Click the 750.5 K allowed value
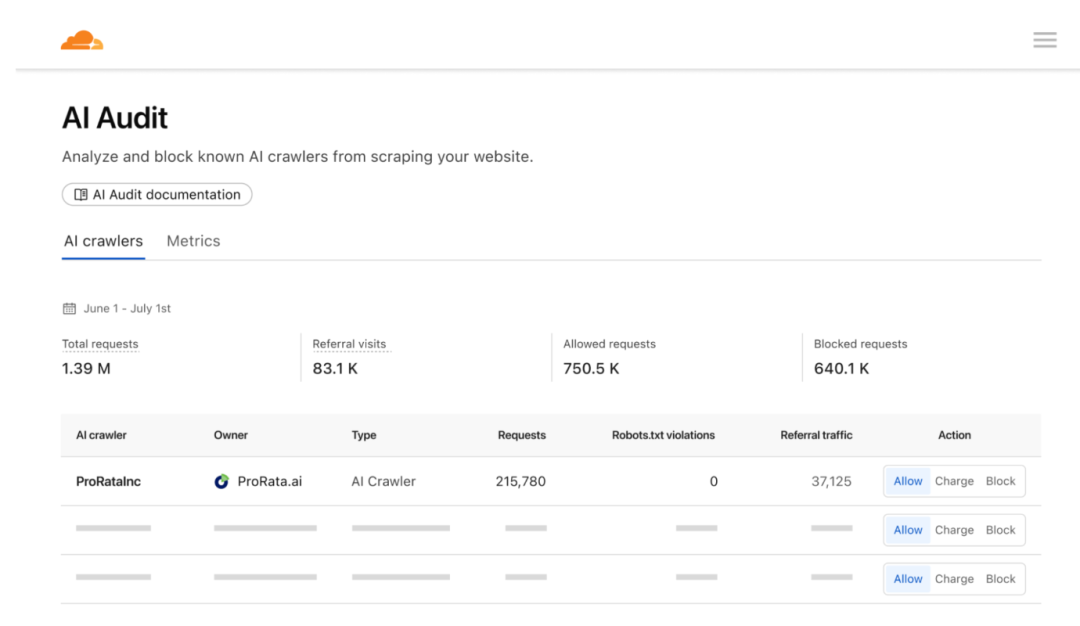Image resolution: width=1080 pixels, height=626 pixels. 591,368
